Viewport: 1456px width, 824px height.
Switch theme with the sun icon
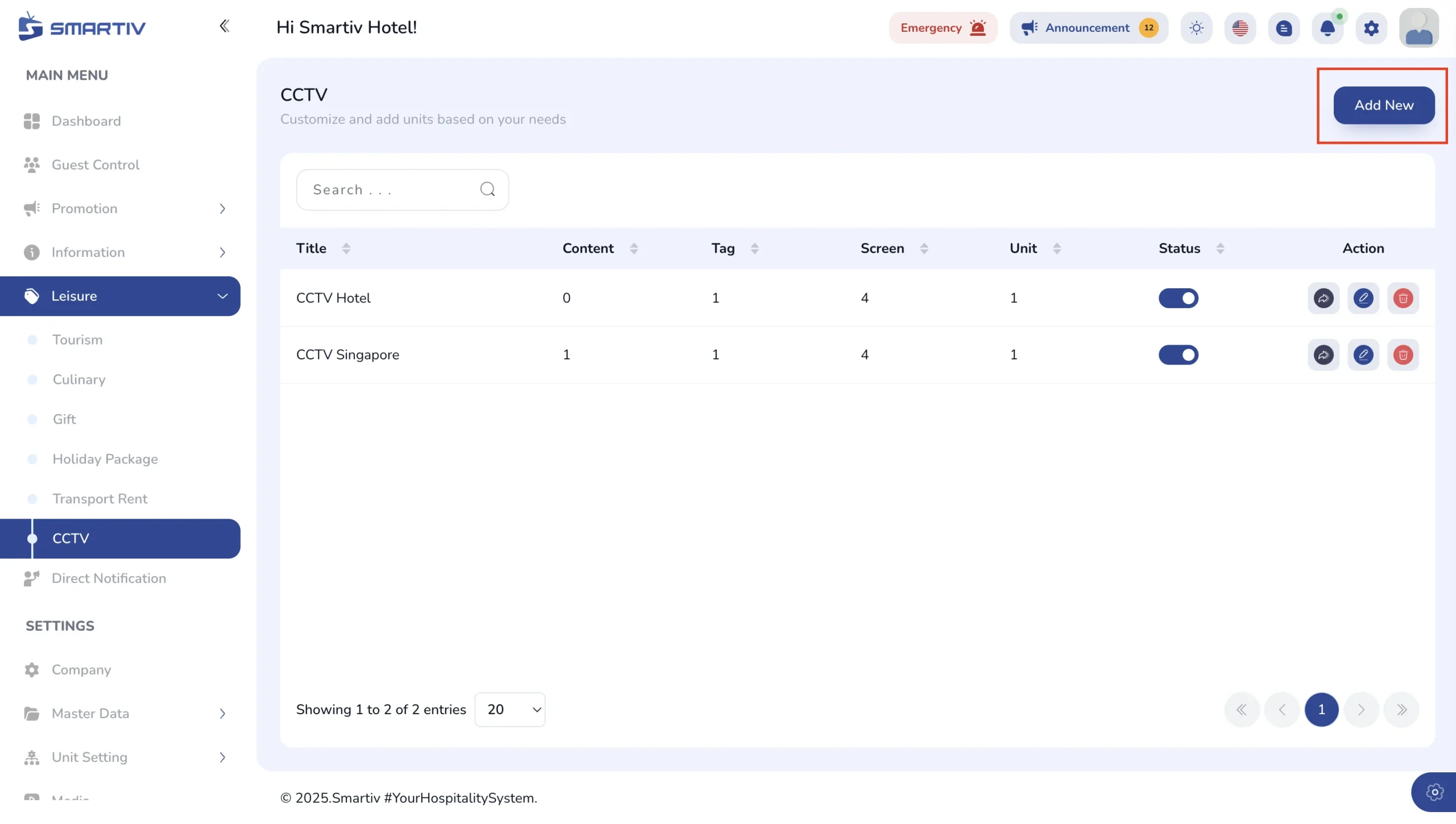pos(1196,28)
